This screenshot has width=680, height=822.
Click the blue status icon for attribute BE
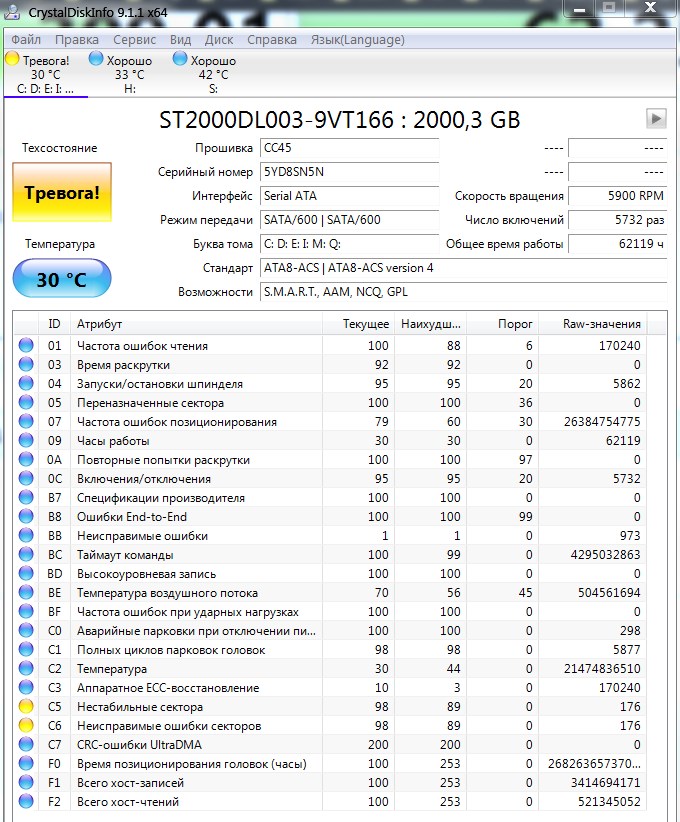26,592
